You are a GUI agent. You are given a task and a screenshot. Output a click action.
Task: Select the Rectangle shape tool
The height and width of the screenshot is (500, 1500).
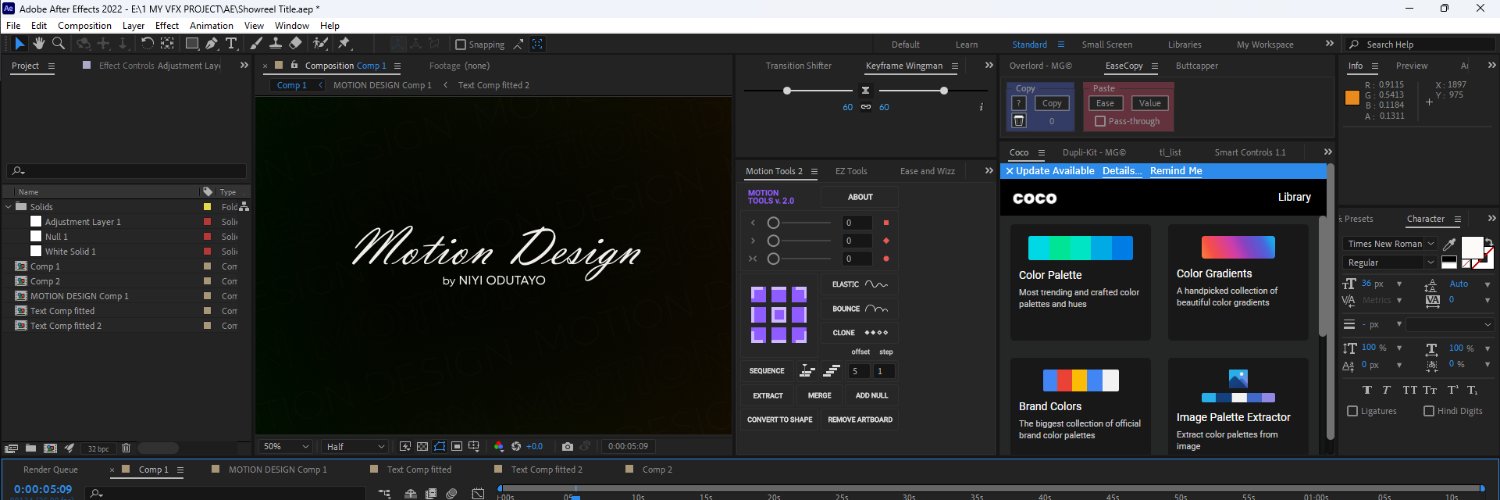(x=192, y=44)
